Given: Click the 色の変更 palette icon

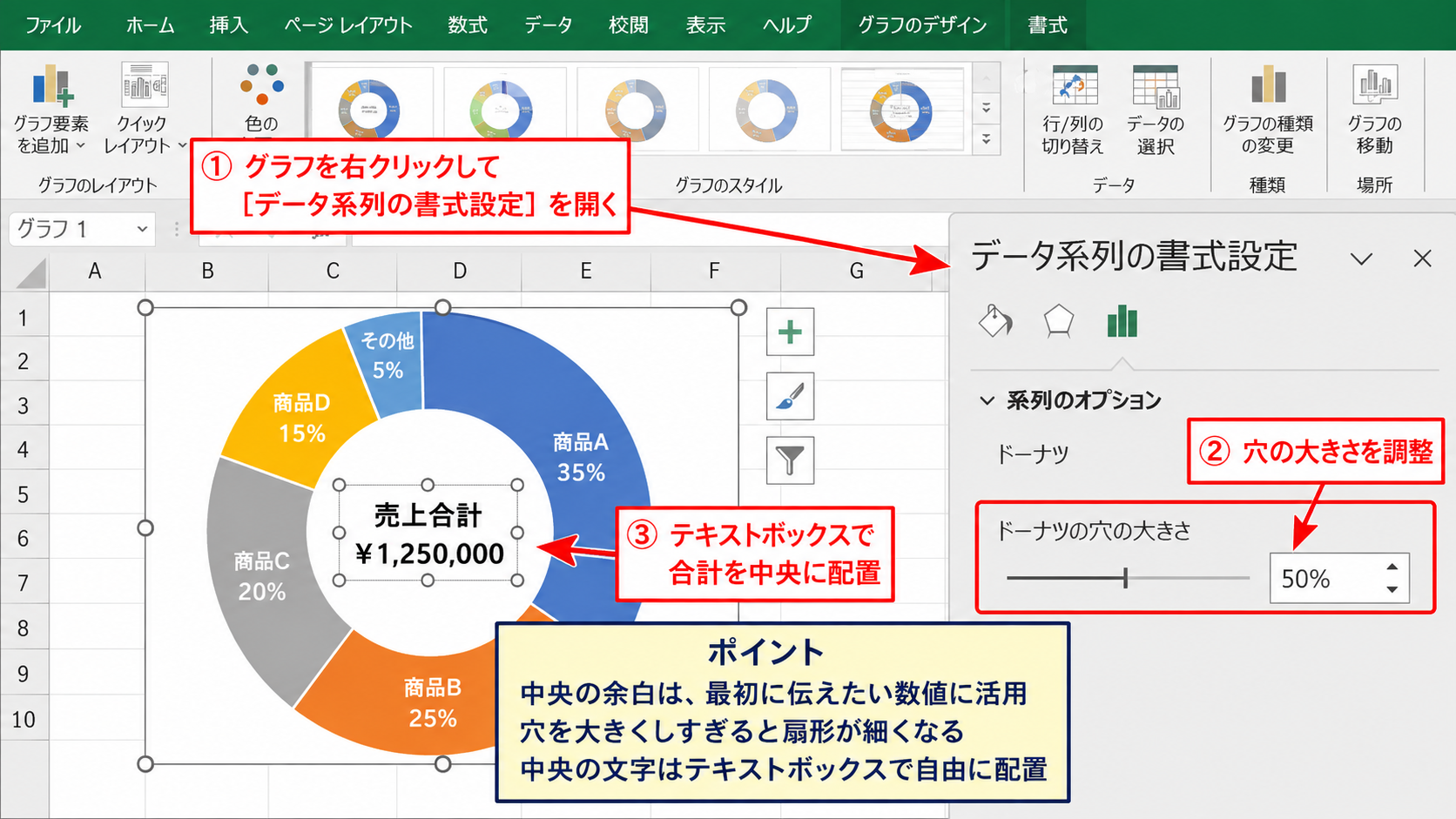Looking at the screenshot, I should click(261, 84).
